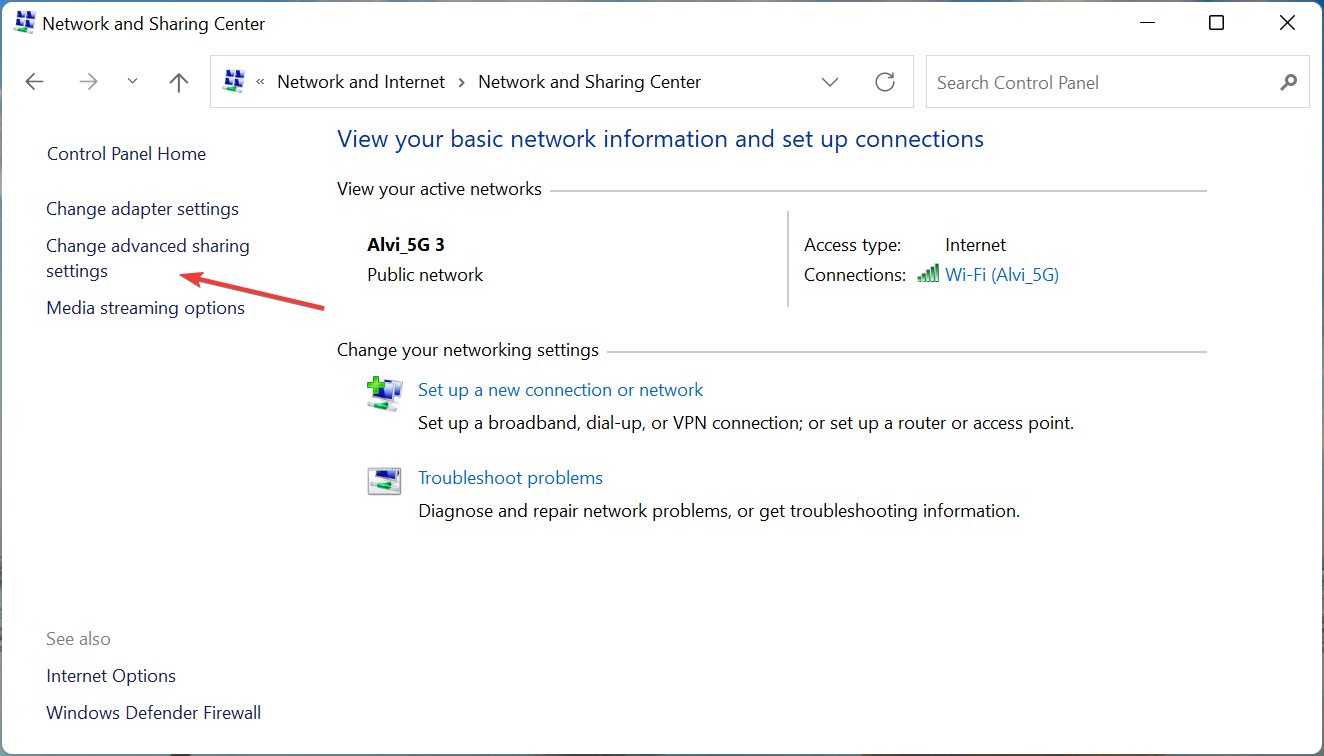Open Windows Defender Firewall
This screenshot has width=1324, height=756.
point(153,712)
